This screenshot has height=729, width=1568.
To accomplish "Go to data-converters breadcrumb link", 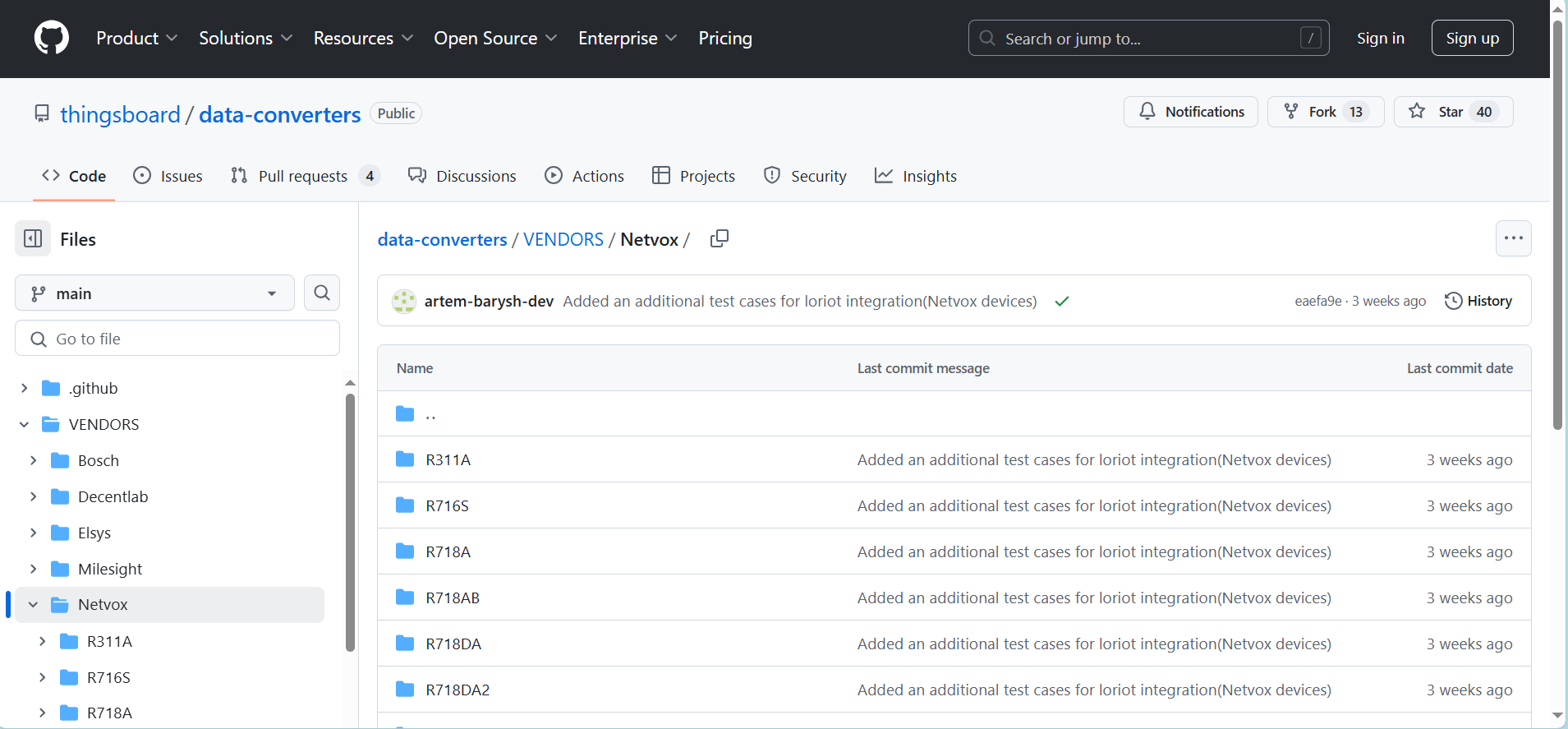I will click(442, 239).
